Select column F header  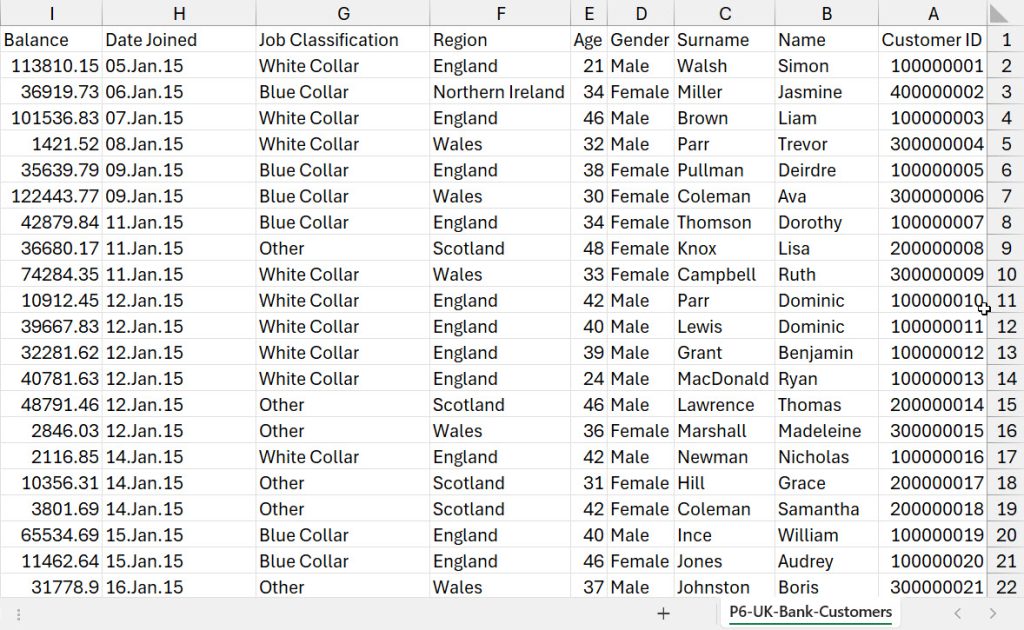(x=500, y=13)
